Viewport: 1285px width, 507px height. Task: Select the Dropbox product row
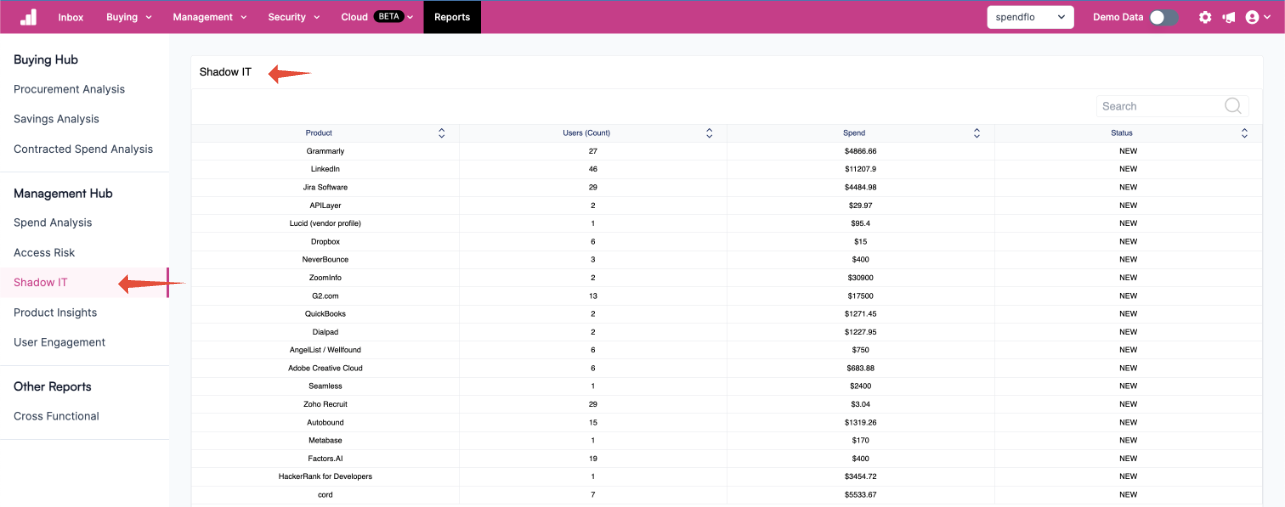tap(727, 241)
